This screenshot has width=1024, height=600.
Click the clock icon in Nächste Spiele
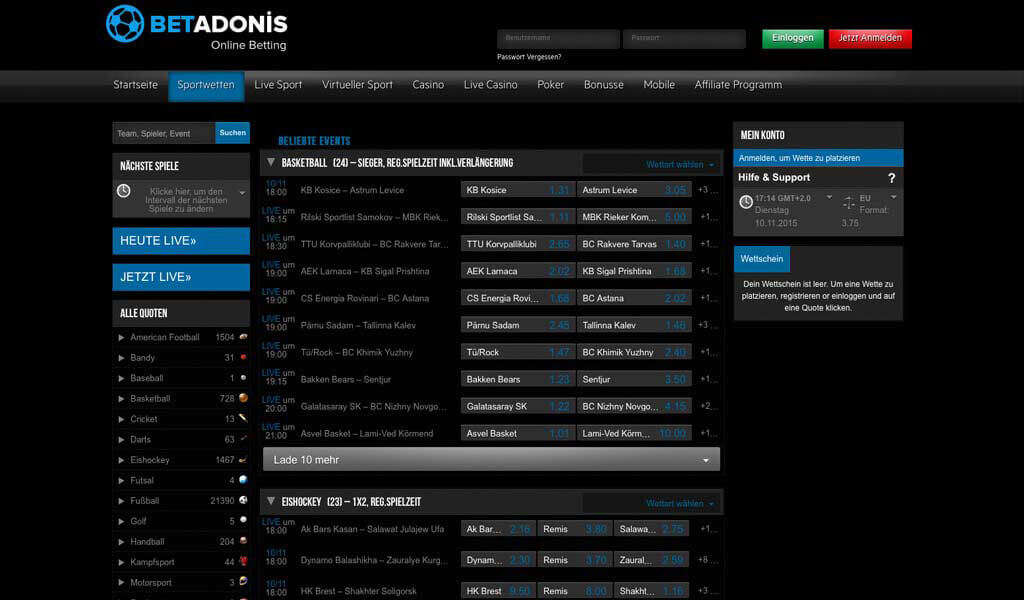[x=123, y=191]
